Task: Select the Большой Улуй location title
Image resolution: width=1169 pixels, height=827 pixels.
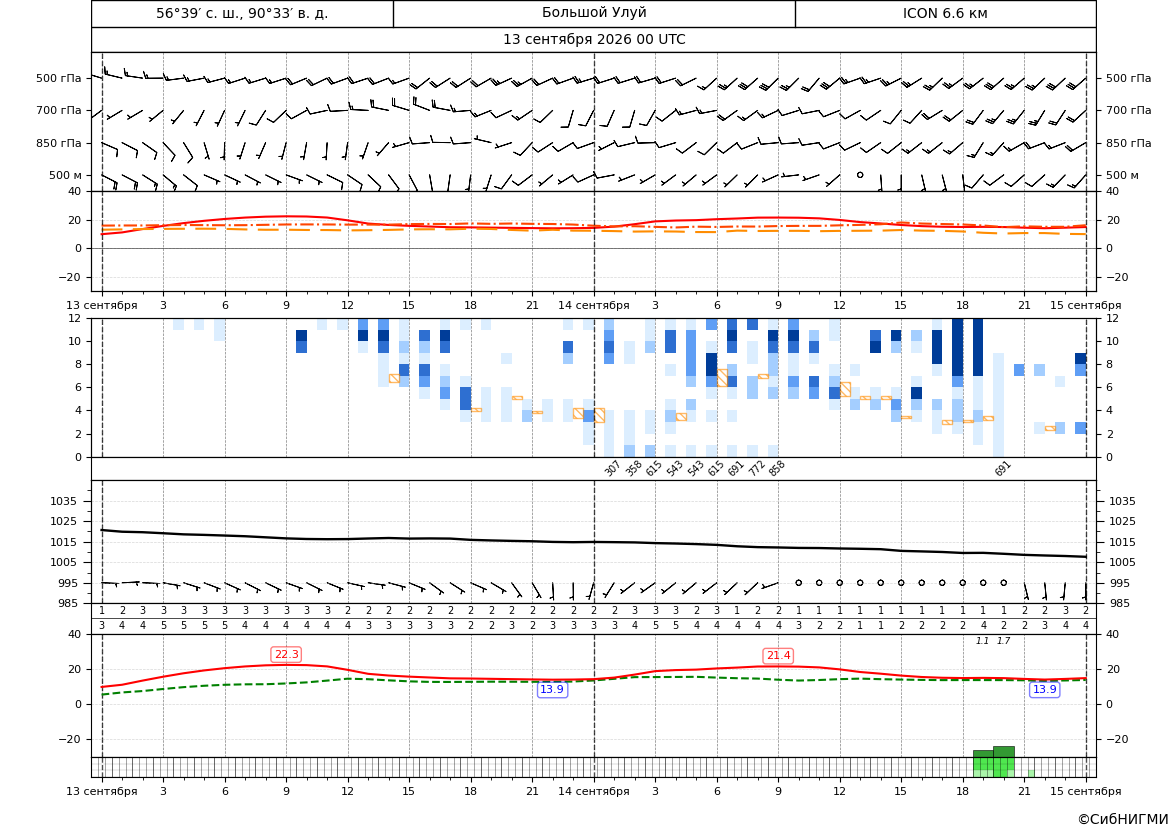Action: (594, 13)
